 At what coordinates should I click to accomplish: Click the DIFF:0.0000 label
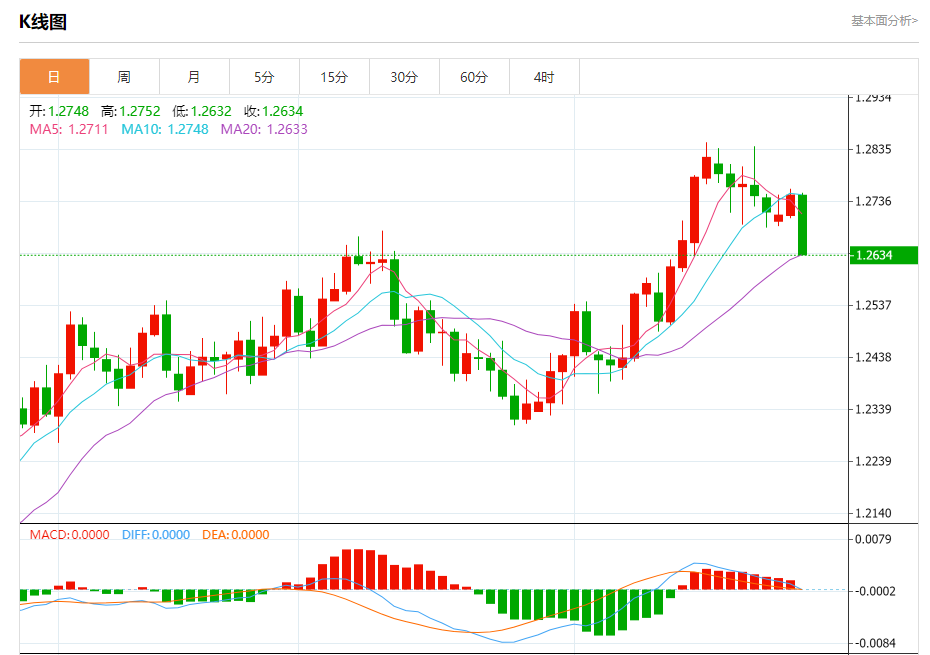click(156, 535)
